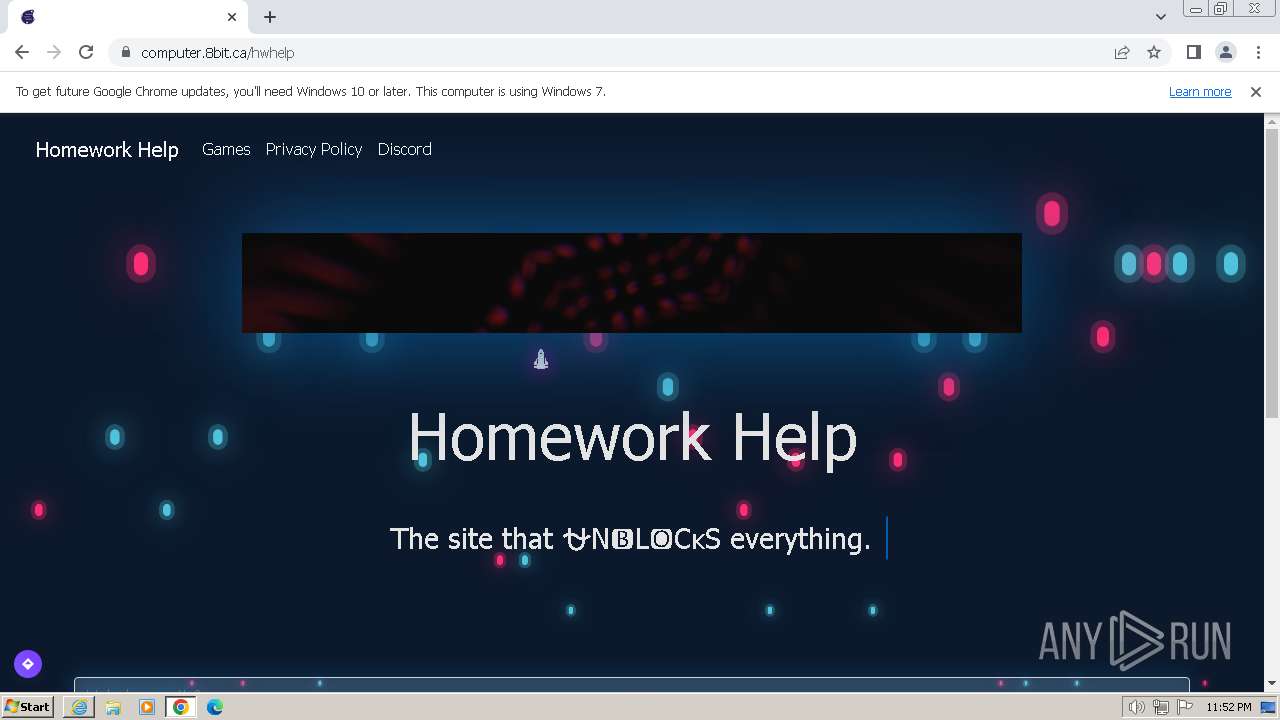1280x720 pixels.
Task: Open the Action Center flag icon
Action: 1186,707
